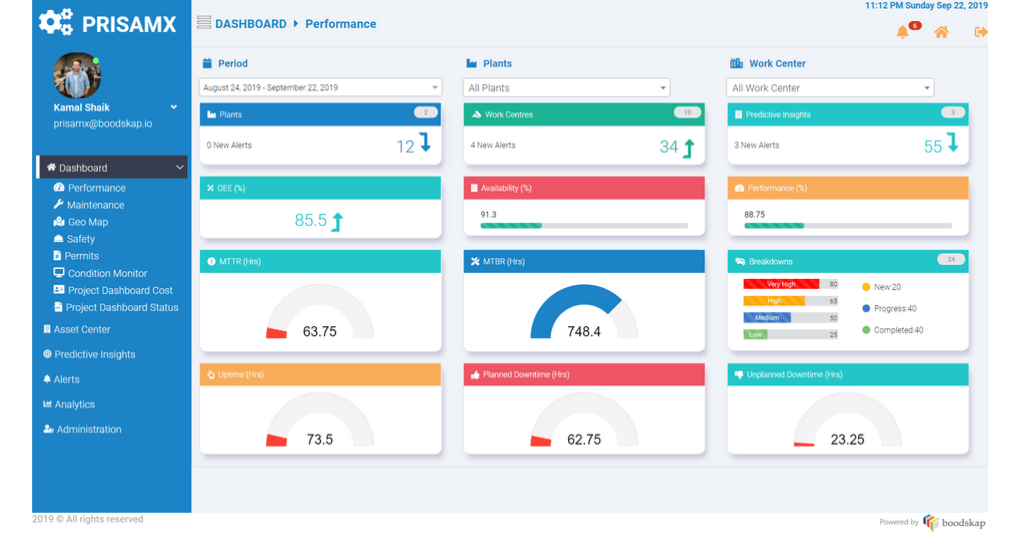Open the All Plants dropdown
This screenshot has height=540, width=1020.
click(x=567, y=88)
